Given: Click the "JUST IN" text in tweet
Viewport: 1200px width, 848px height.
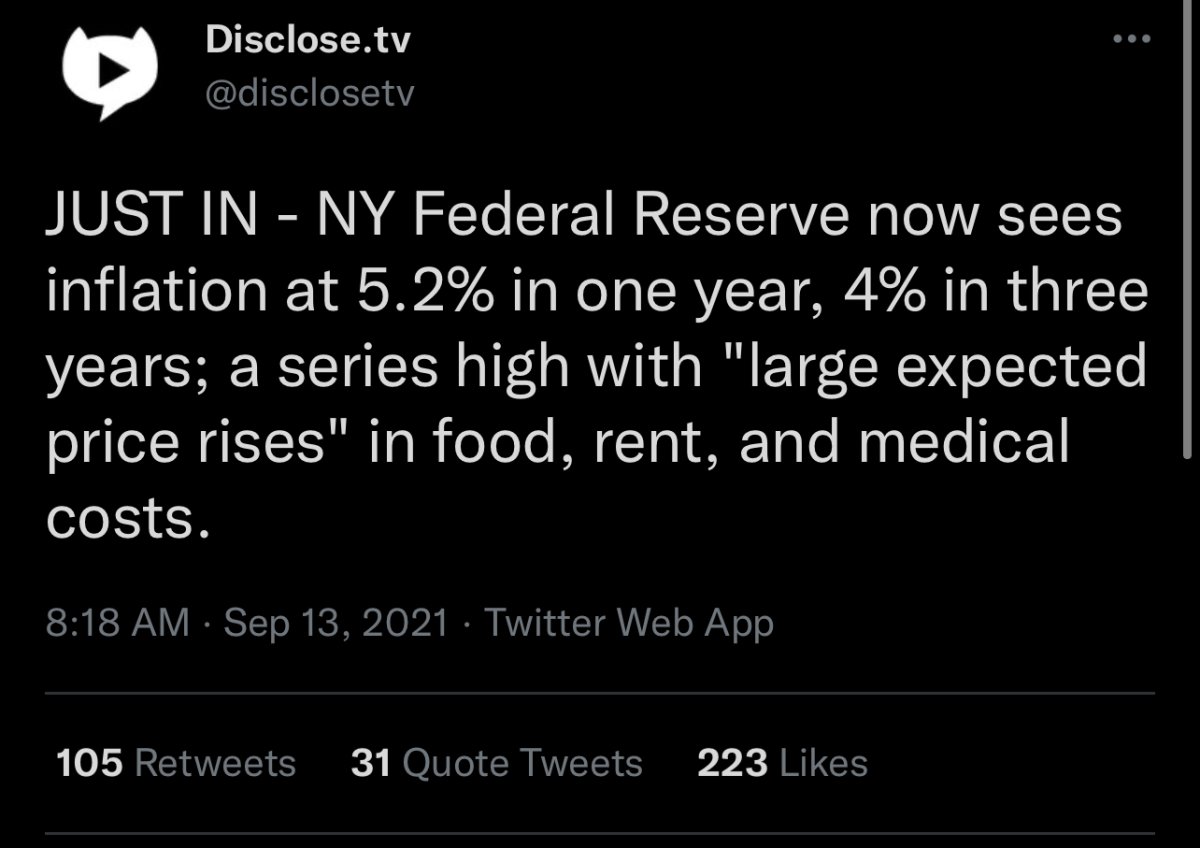Looking at the screenshot, I should click(x=150, y=217).
